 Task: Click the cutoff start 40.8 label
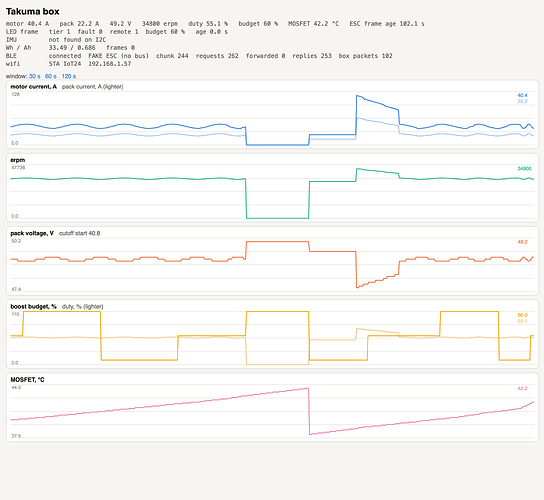(79, 233)
